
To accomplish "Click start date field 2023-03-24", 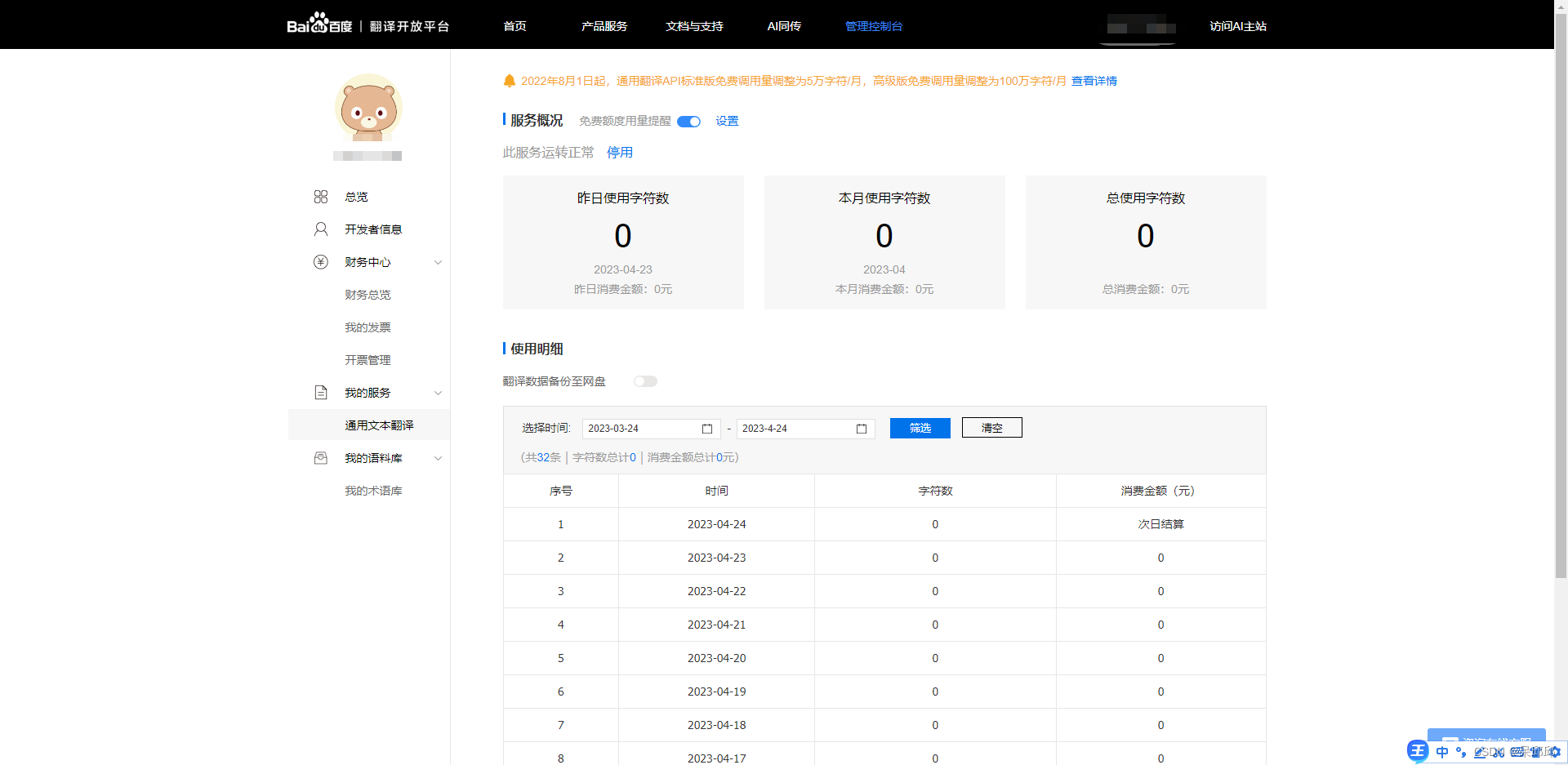I will click(x=651, y=429).
